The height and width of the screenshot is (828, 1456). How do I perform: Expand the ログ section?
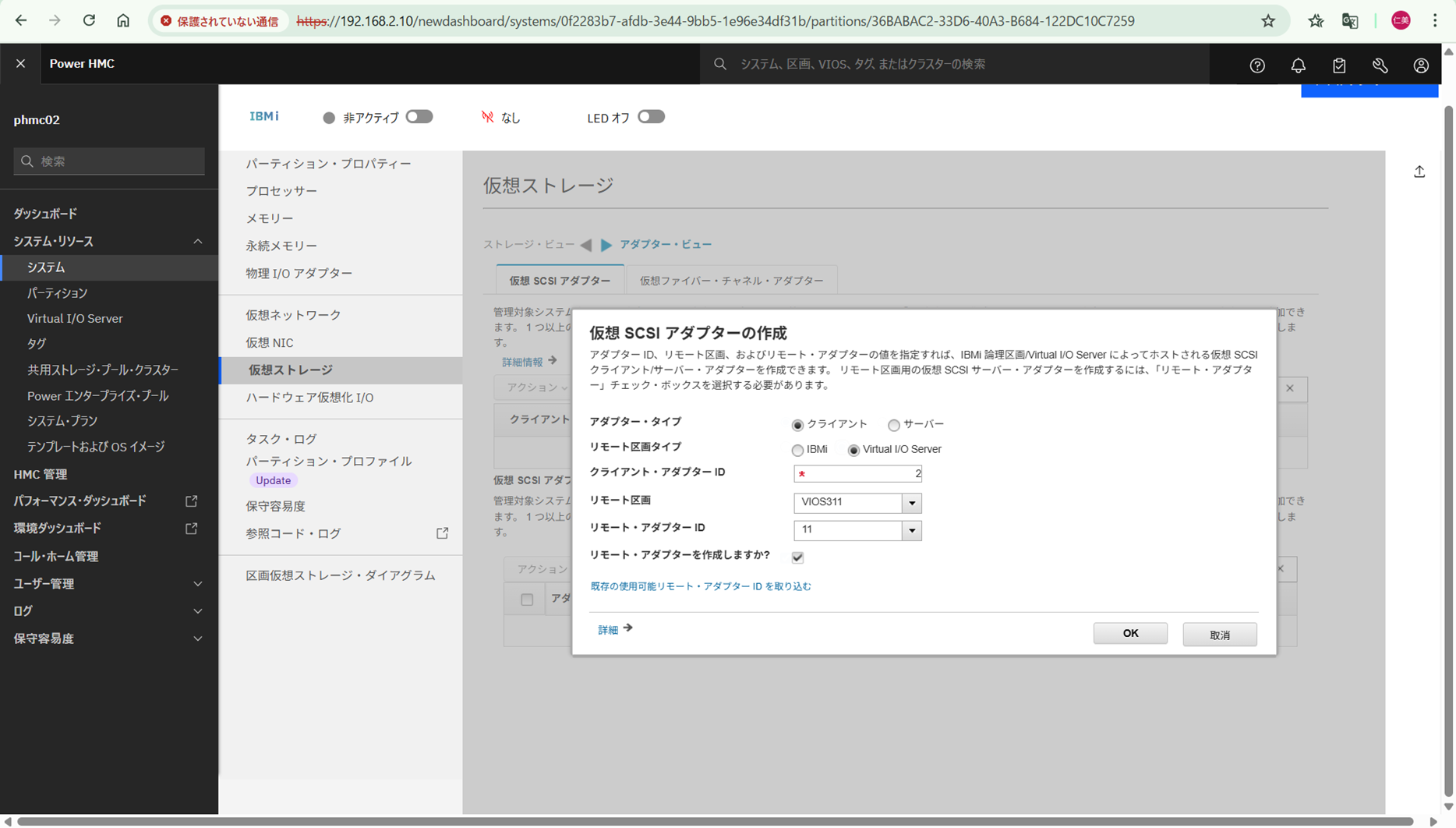198,611
